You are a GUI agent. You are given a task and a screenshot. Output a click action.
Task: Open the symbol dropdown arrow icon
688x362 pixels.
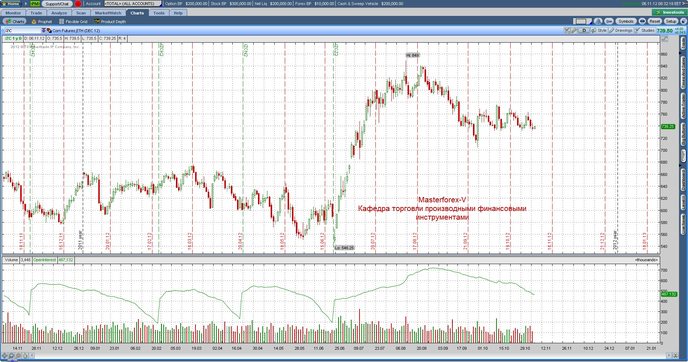(x=43, y=31)
